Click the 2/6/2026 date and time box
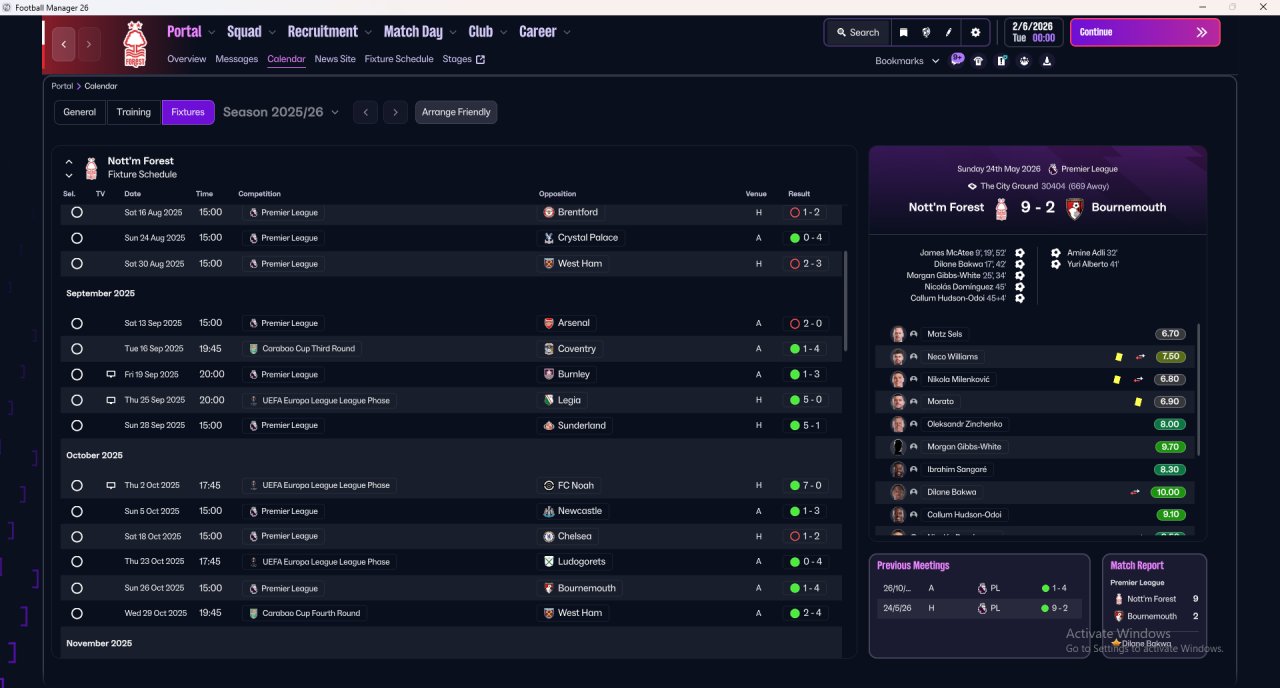Screen dimensions: 1280x688 (1034, 32)
